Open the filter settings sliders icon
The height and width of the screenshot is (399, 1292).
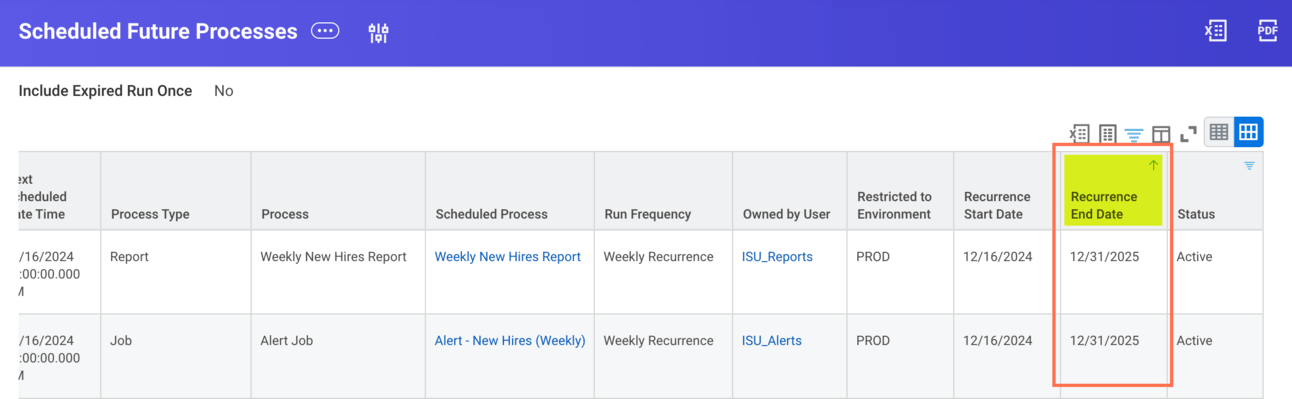click(x=378, y=33)
